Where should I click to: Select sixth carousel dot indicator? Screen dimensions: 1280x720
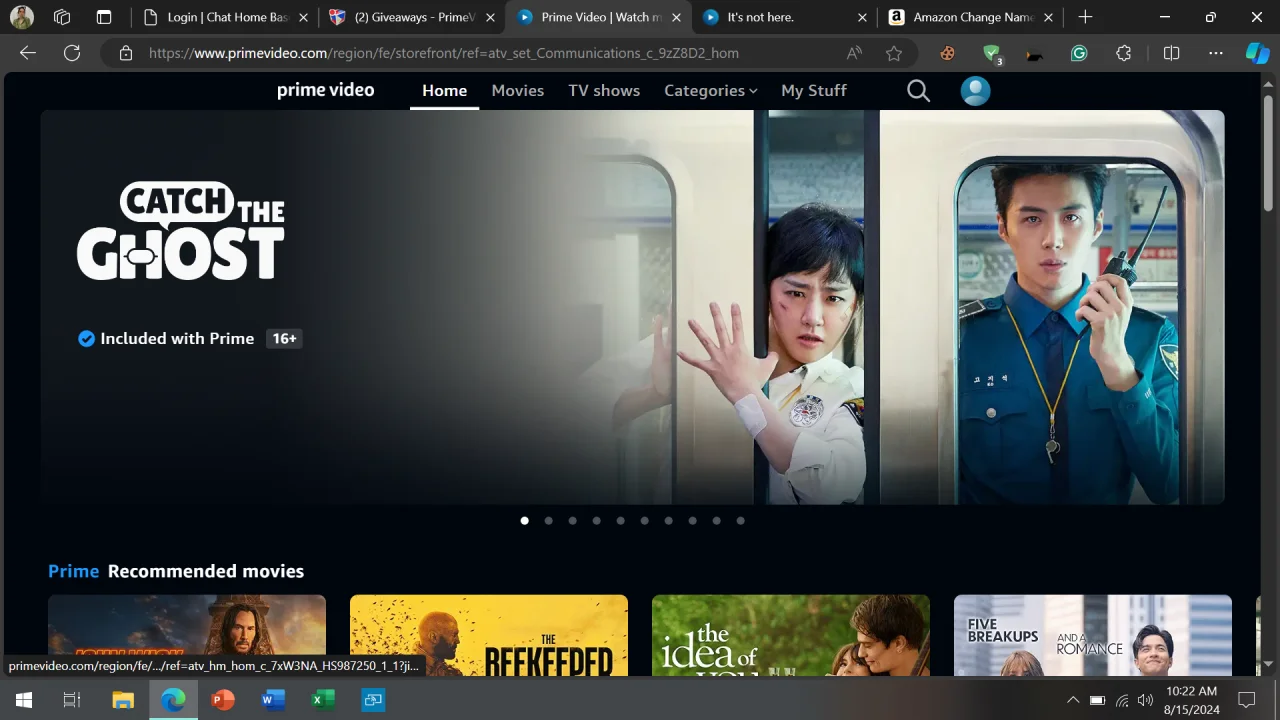pyautogui.click(x=644, y=520)
